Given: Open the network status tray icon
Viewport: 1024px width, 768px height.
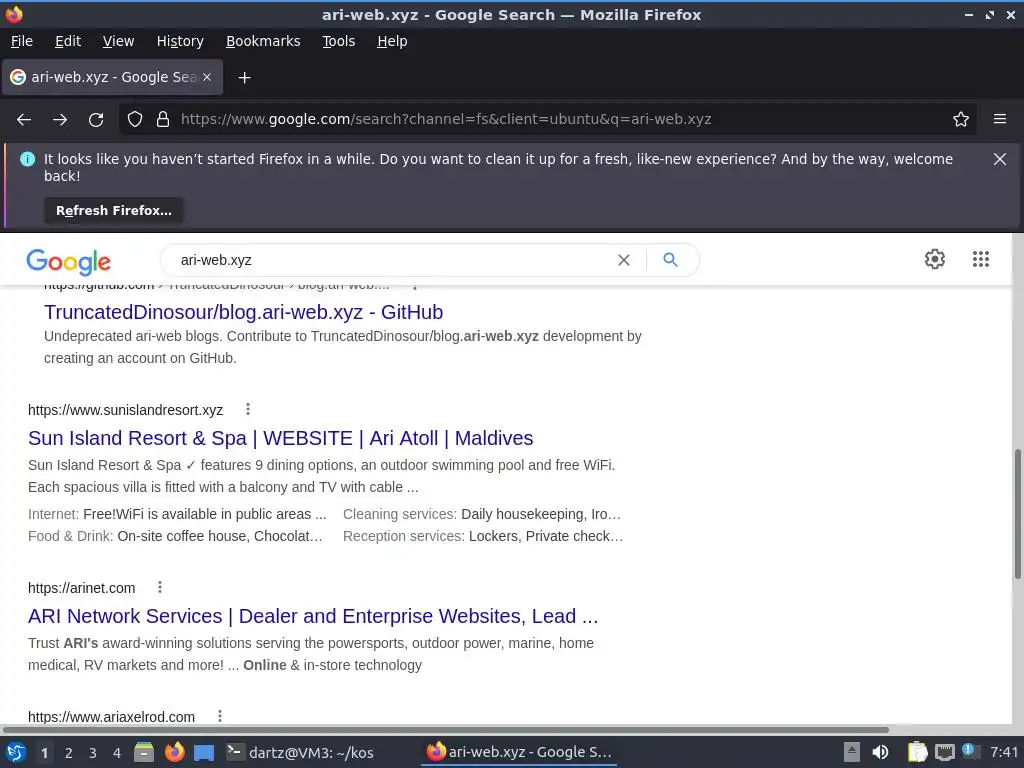Looking at the screenshot, I should [x=944, y=752].
